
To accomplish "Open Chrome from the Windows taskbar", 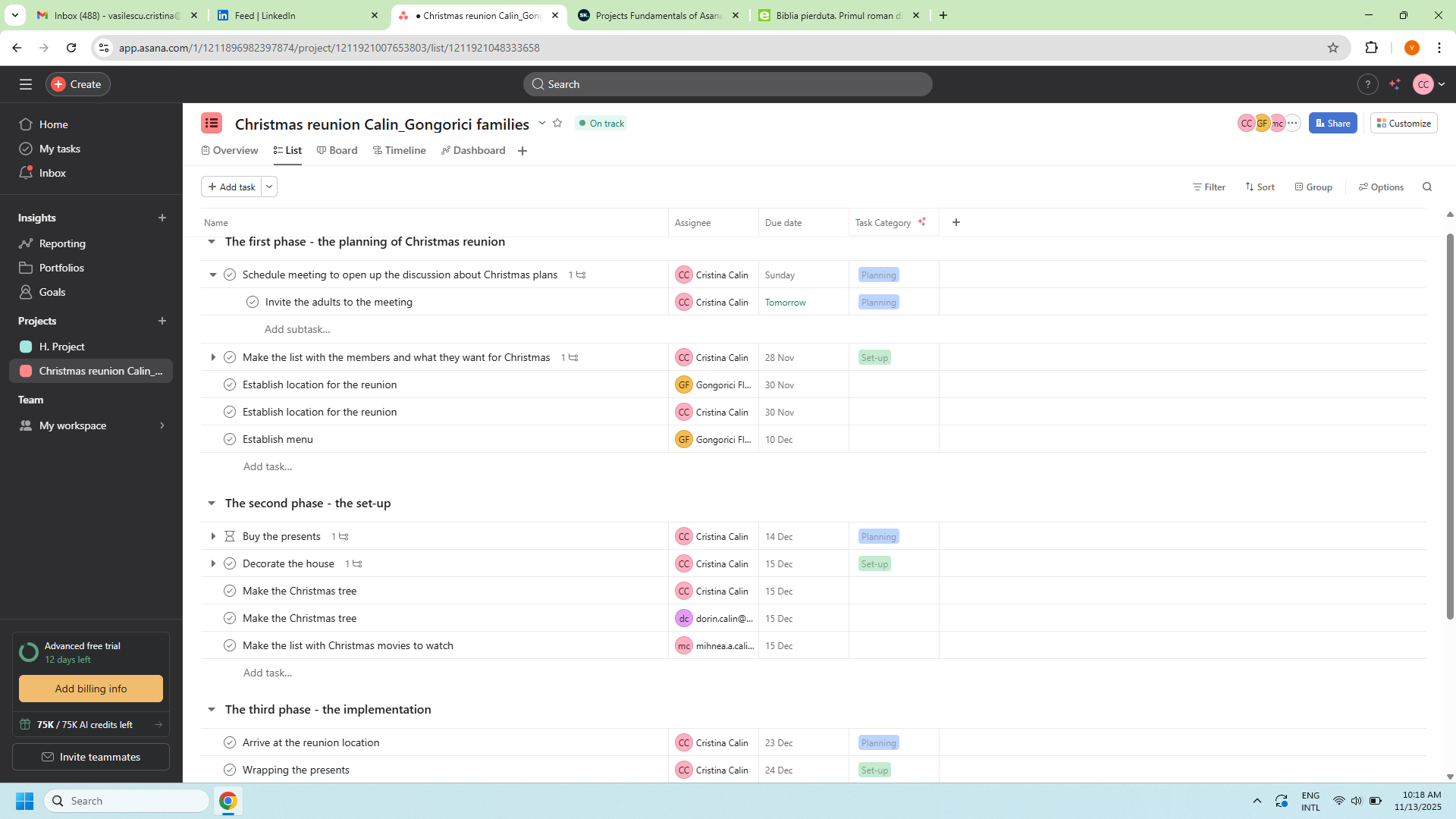I will point(228,801).
